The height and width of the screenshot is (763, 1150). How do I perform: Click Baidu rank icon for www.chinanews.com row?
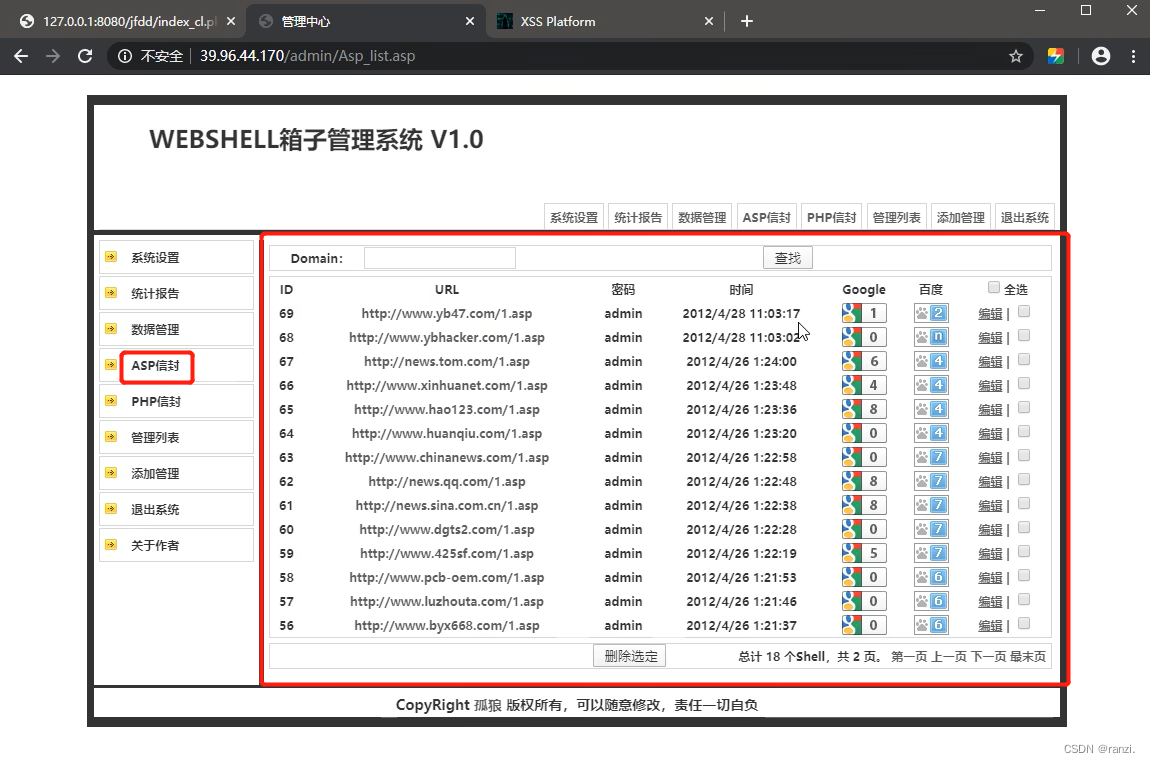click(931, 458)
